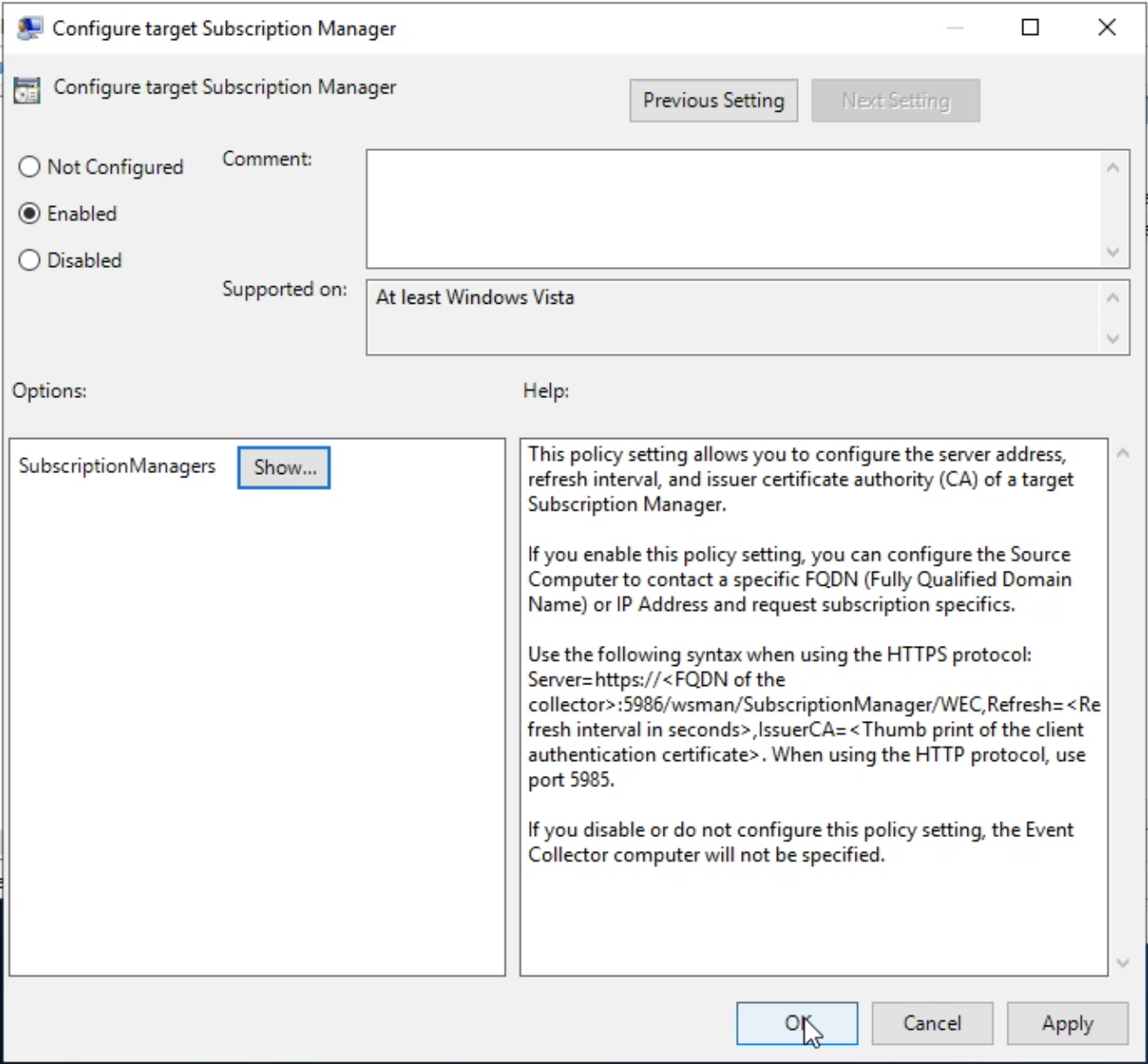Cancel the policy dialog
The width and height of the screenshot is (1148, 1064).
pos(932,1023)
